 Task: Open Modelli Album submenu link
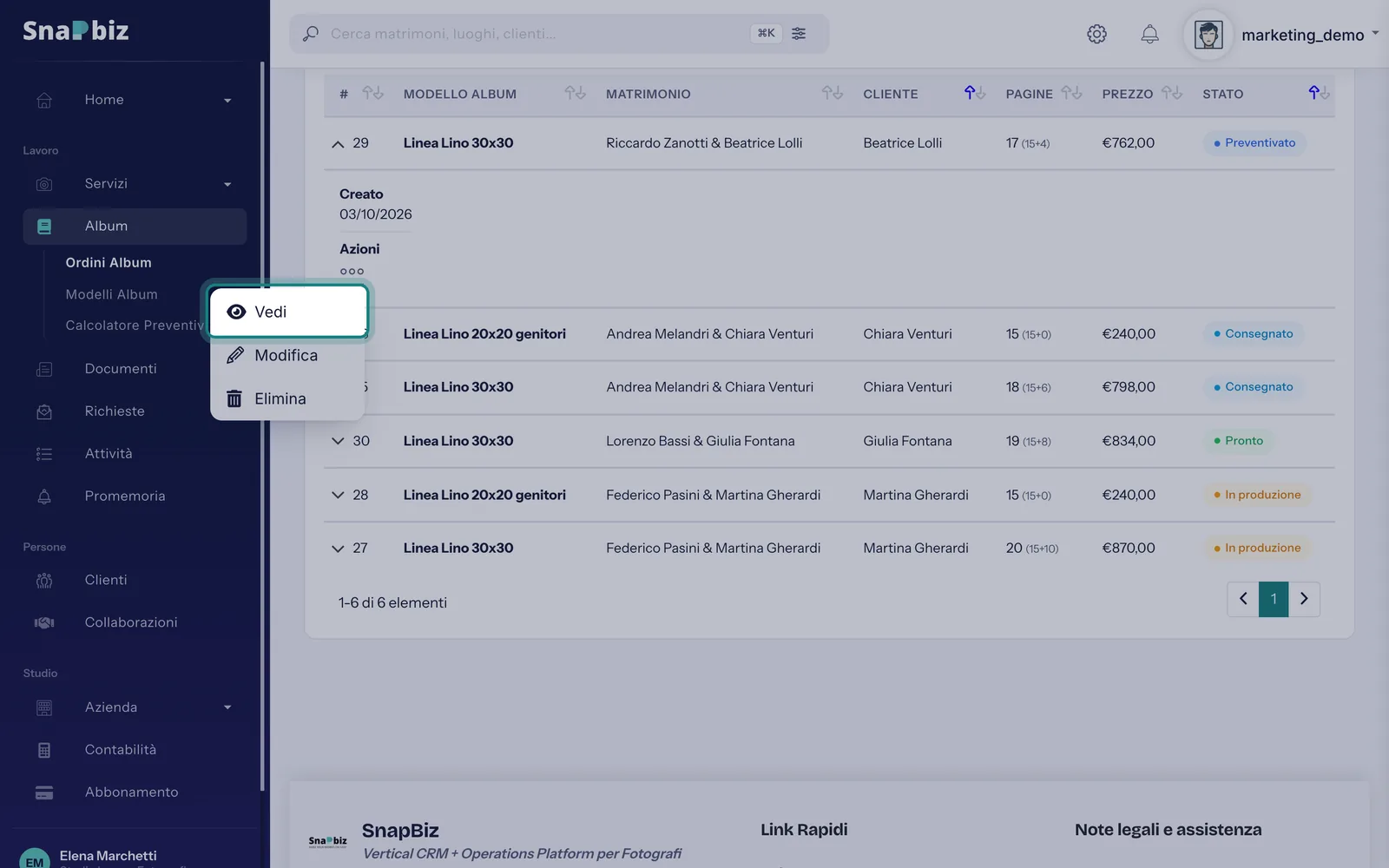pyautogui.click(x=111, y=294)
